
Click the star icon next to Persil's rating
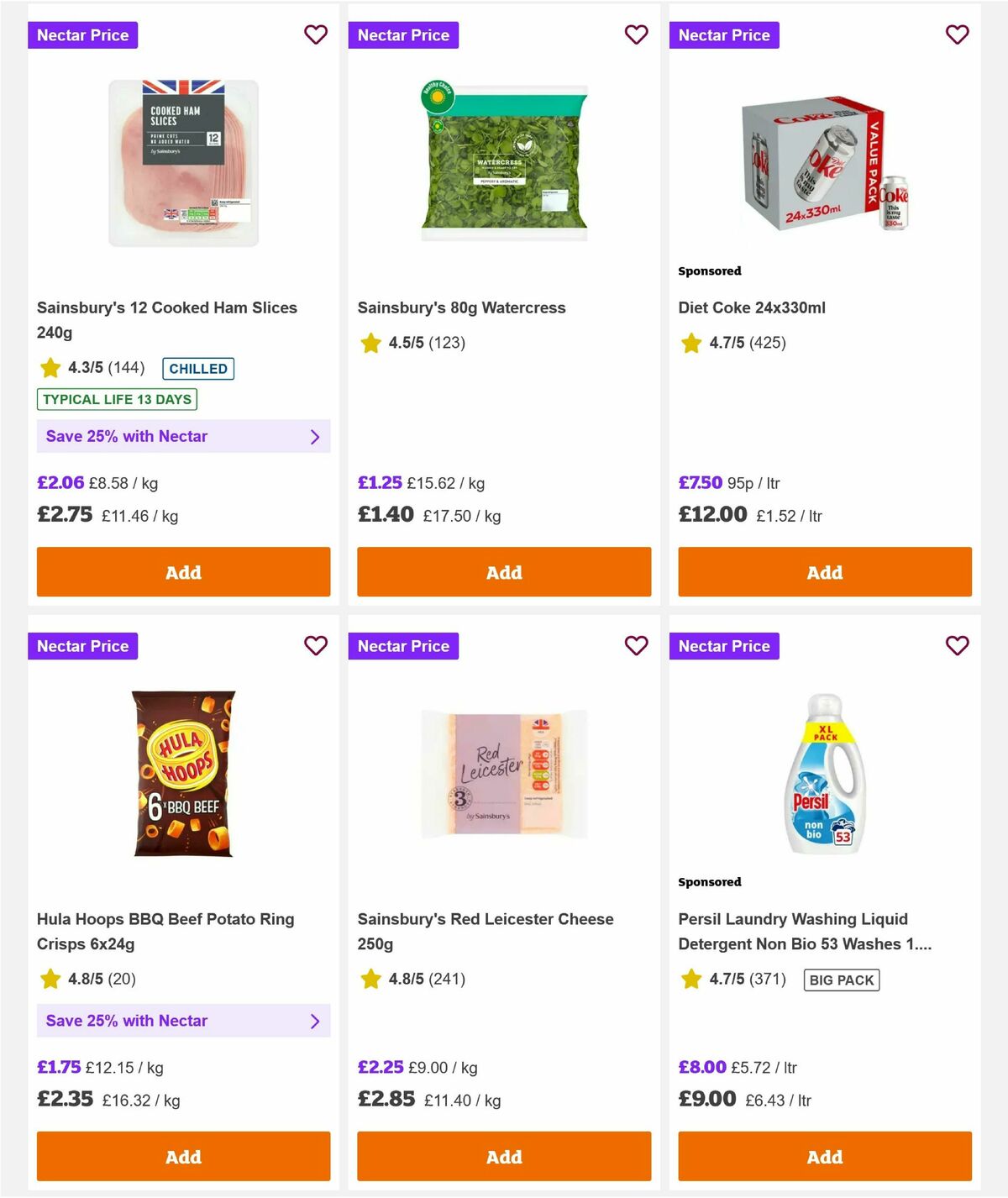tap(691, 980)
